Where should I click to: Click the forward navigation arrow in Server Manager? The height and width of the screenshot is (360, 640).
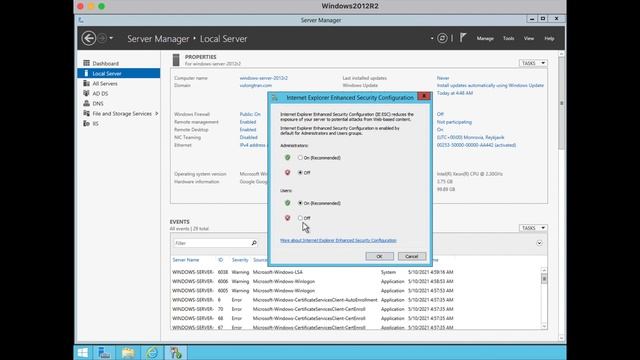coord(102,38)
